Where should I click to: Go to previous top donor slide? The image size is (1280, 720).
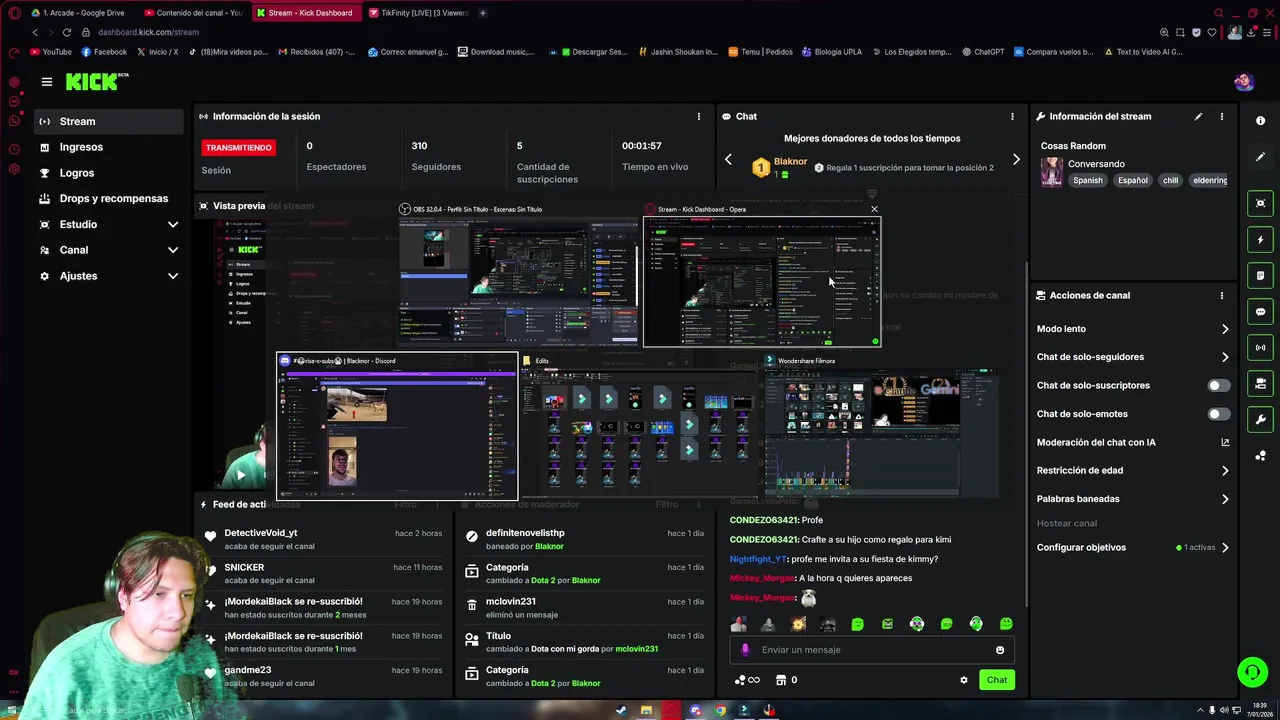(728, 160)
